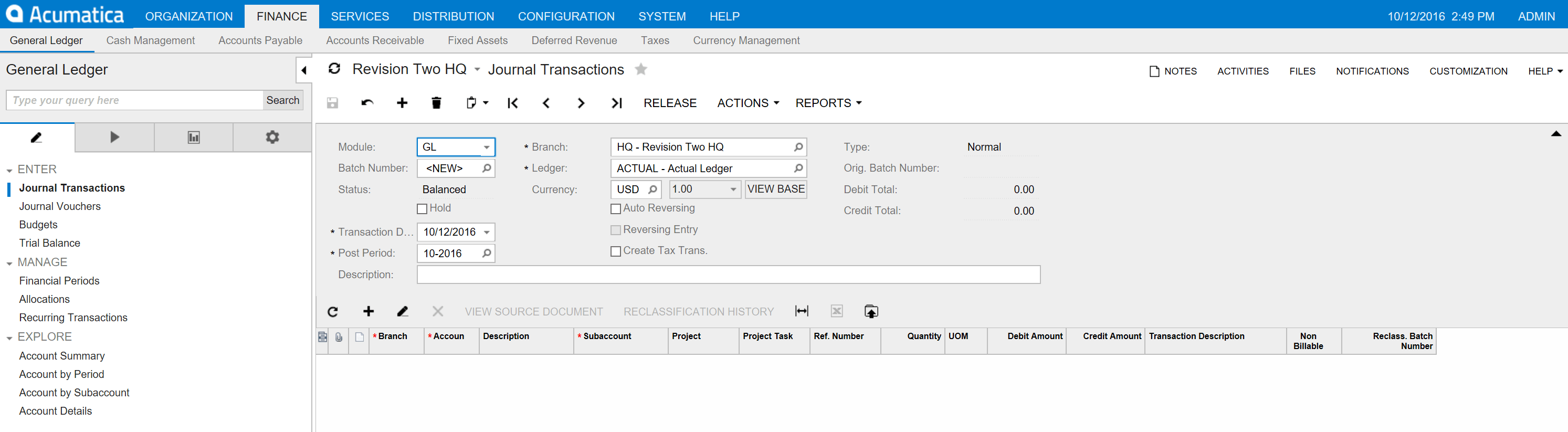Image resolution: width=1568 pixels, height=432 pixels.
Task: Open the Revision Two HQ branch dropdown arrow
Action: pos(477,70)
